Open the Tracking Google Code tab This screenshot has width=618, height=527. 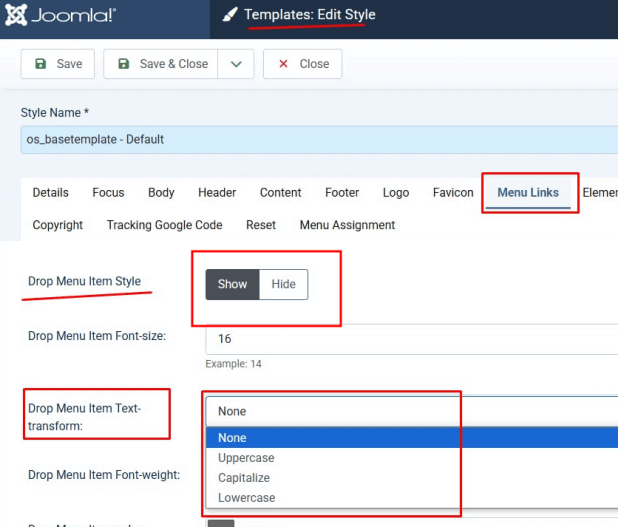[164, 225]
